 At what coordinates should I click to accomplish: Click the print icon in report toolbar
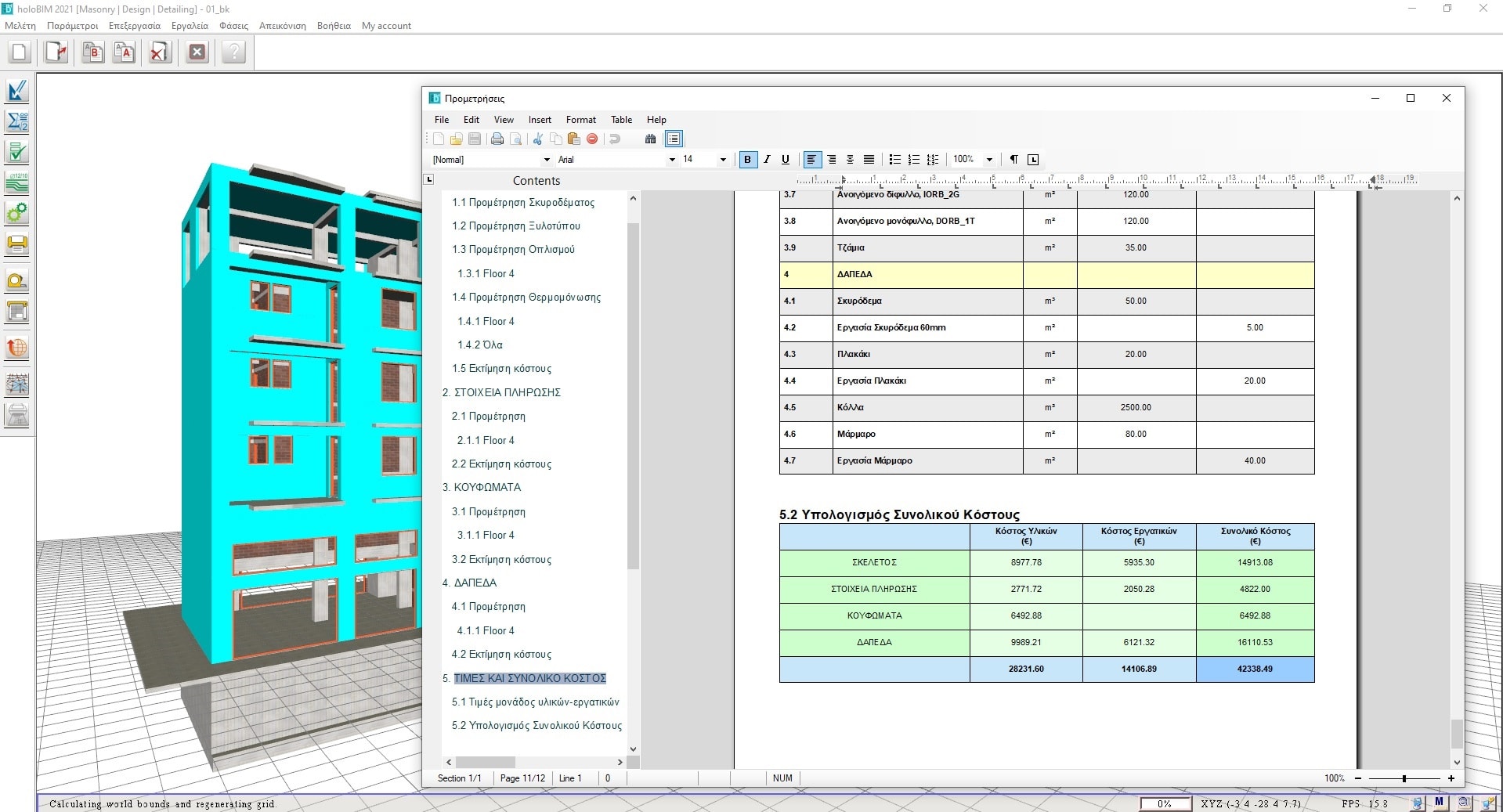(x=497, y=139)
